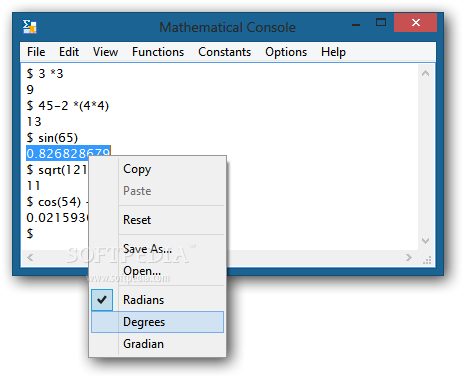Click the Mathematical Console app icon
This screenshot has width=464, height=378.
30,27
